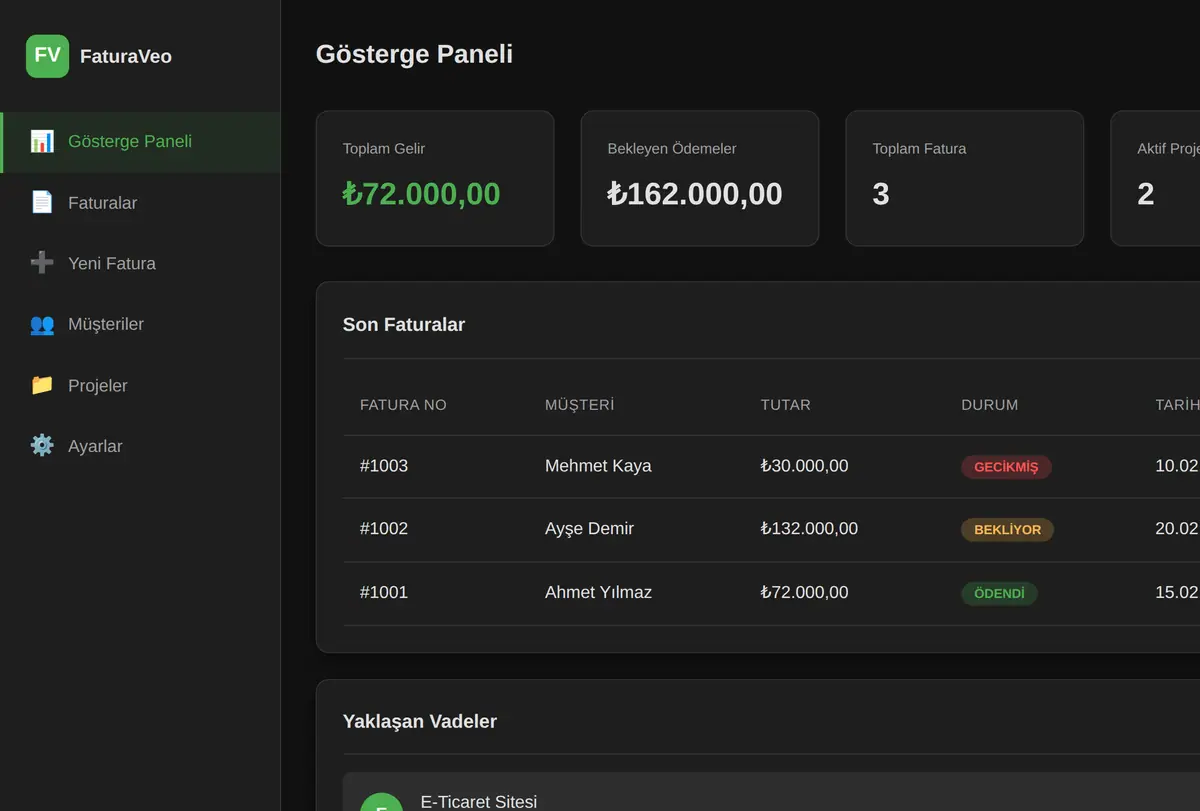Select the Bekleyen Ödemeler card
Image resolution: width=1200 pixels, height=811 pixels.
click(x=700, y=178)
